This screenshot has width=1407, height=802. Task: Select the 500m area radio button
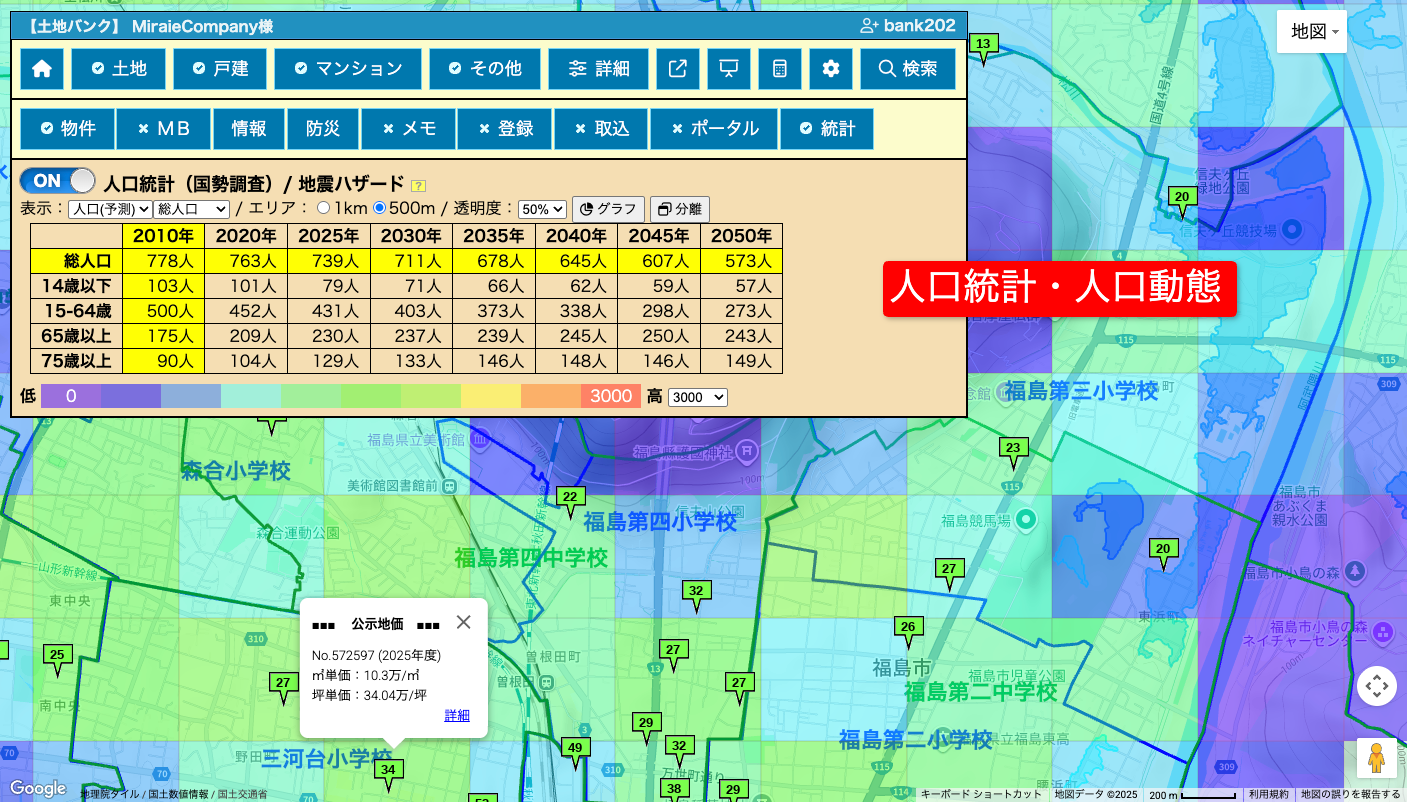(379, 208)
